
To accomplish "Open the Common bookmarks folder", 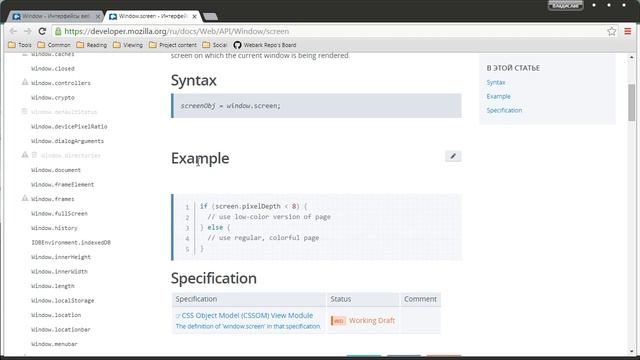I will (x=54, y=45).
